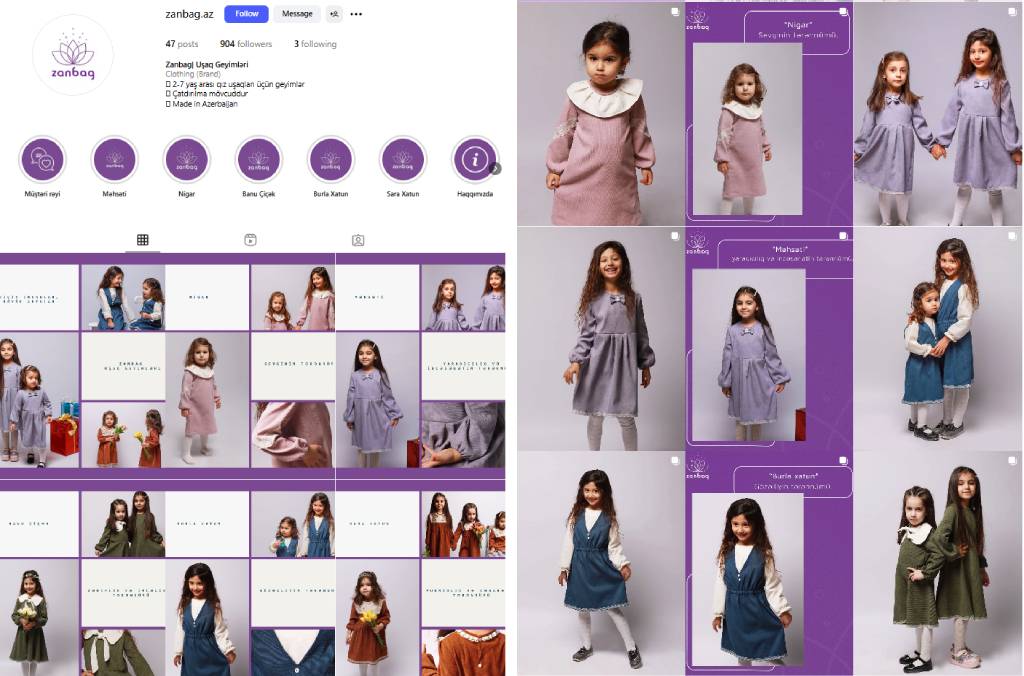
Task: Click the Message button
Action: (297, 14)
